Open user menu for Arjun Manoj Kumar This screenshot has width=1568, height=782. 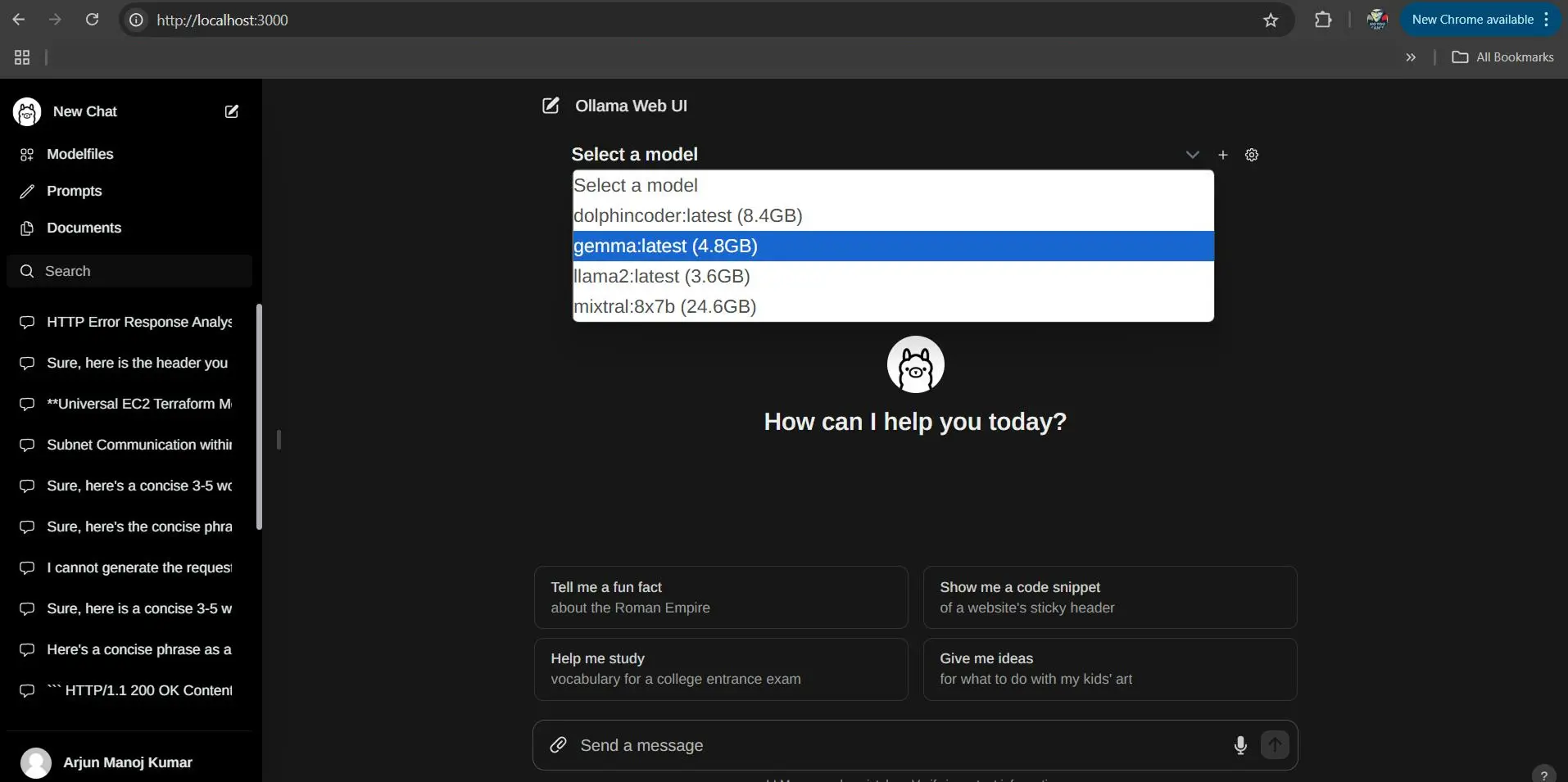pos(129,762)
